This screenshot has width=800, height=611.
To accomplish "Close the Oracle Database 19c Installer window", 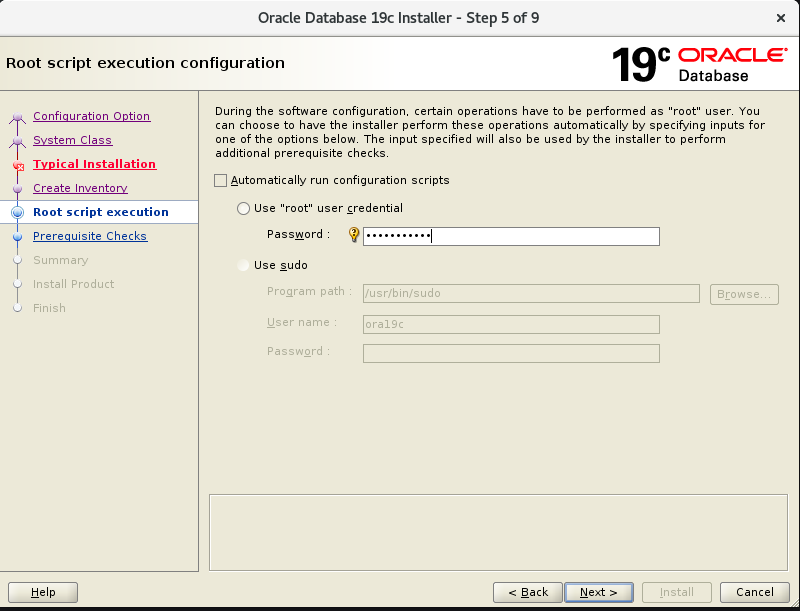I will pos(781,18).
